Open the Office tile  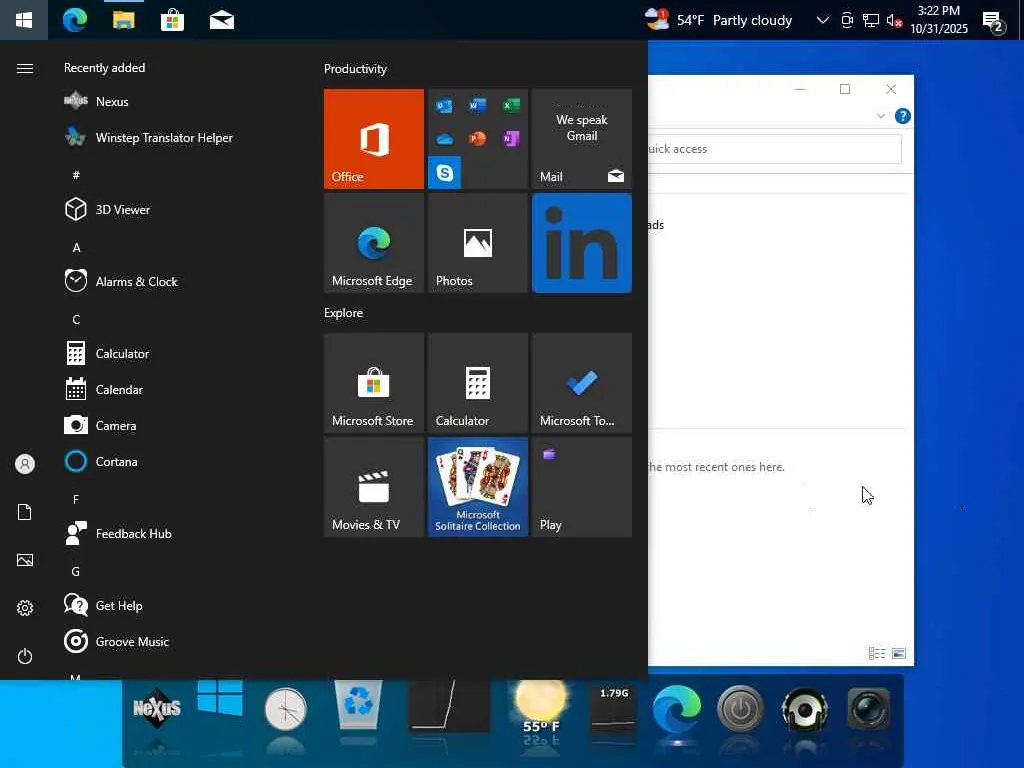374,139
